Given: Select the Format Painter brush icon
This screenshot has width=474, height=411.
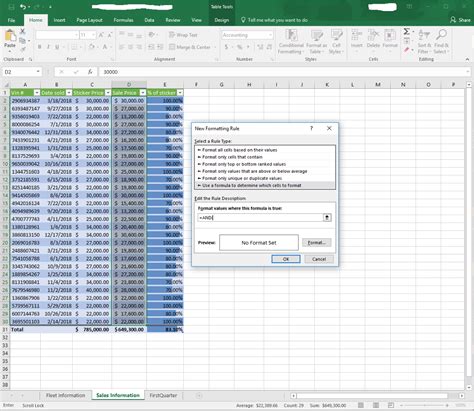Looking at the screenshot, I should point(23,49).
